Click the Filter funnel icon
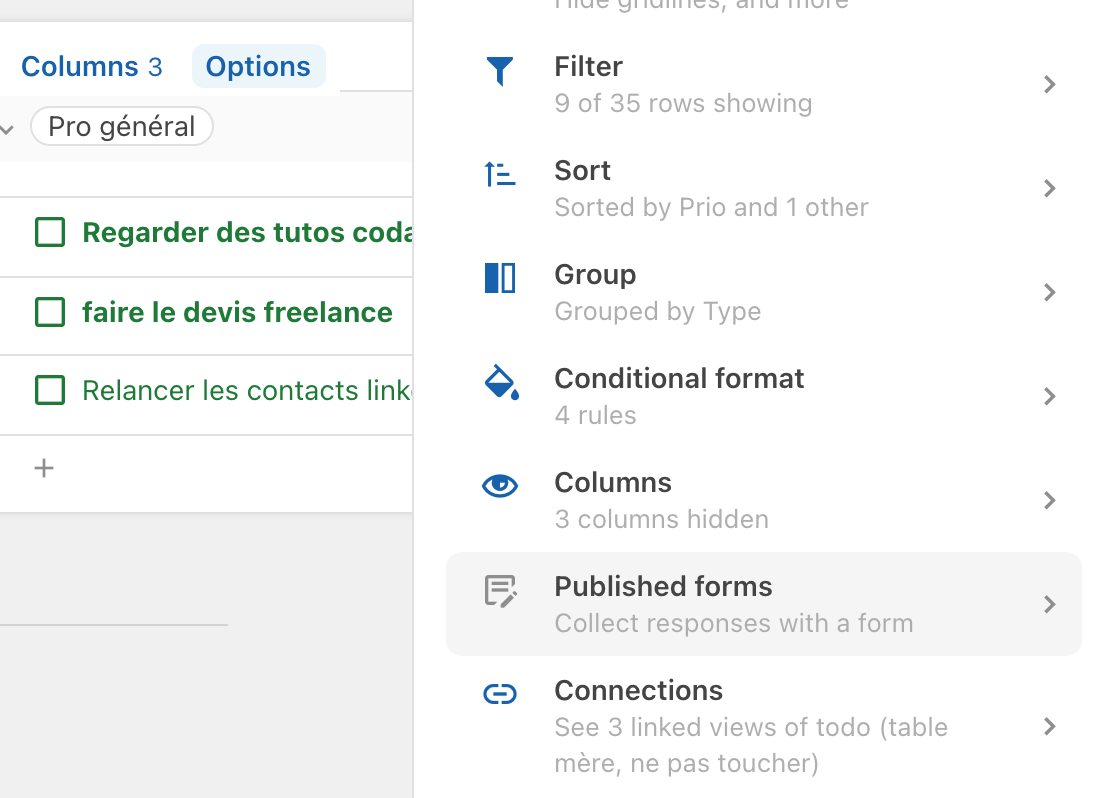The width and height of the screenshot is (1108, 798). coord(499,71)
